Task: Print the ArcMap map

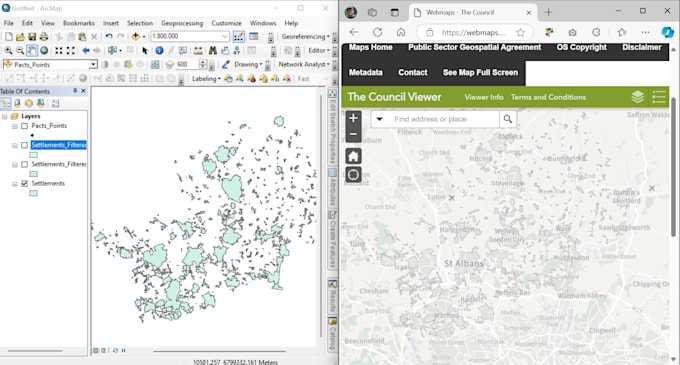Action: point(43,36)
